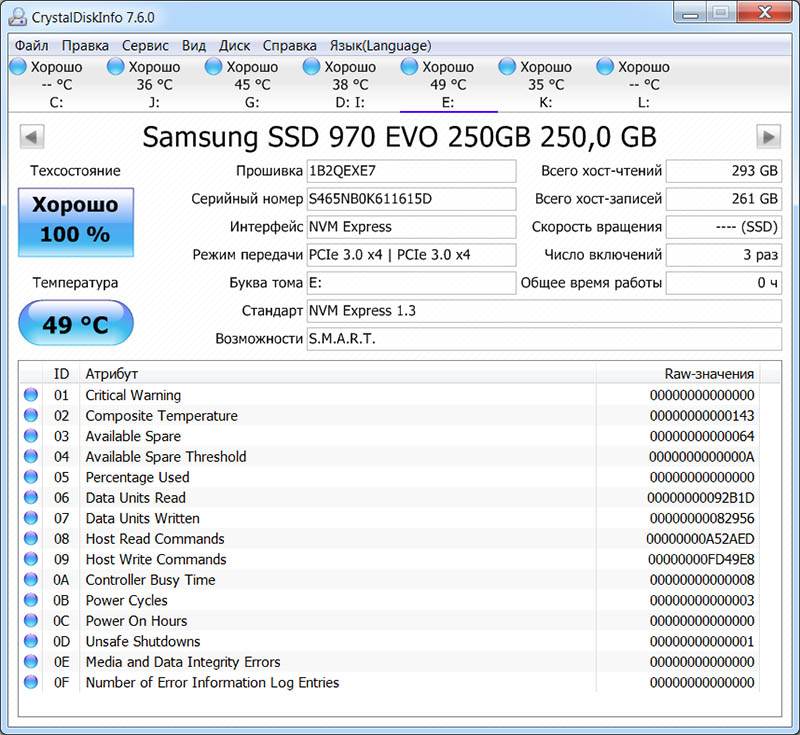Click total working time value 0 ч
The height and width of the screenshot is (735, 800).
tap(723, 283)
